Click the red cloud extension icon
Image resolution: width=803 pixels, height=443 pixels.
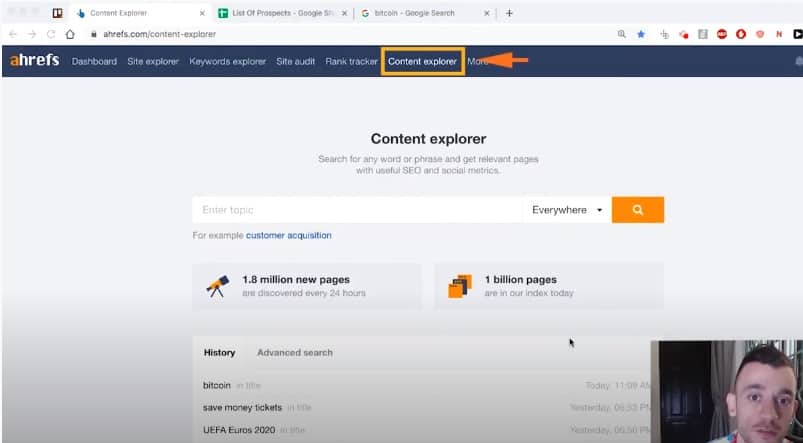[684, 34]
